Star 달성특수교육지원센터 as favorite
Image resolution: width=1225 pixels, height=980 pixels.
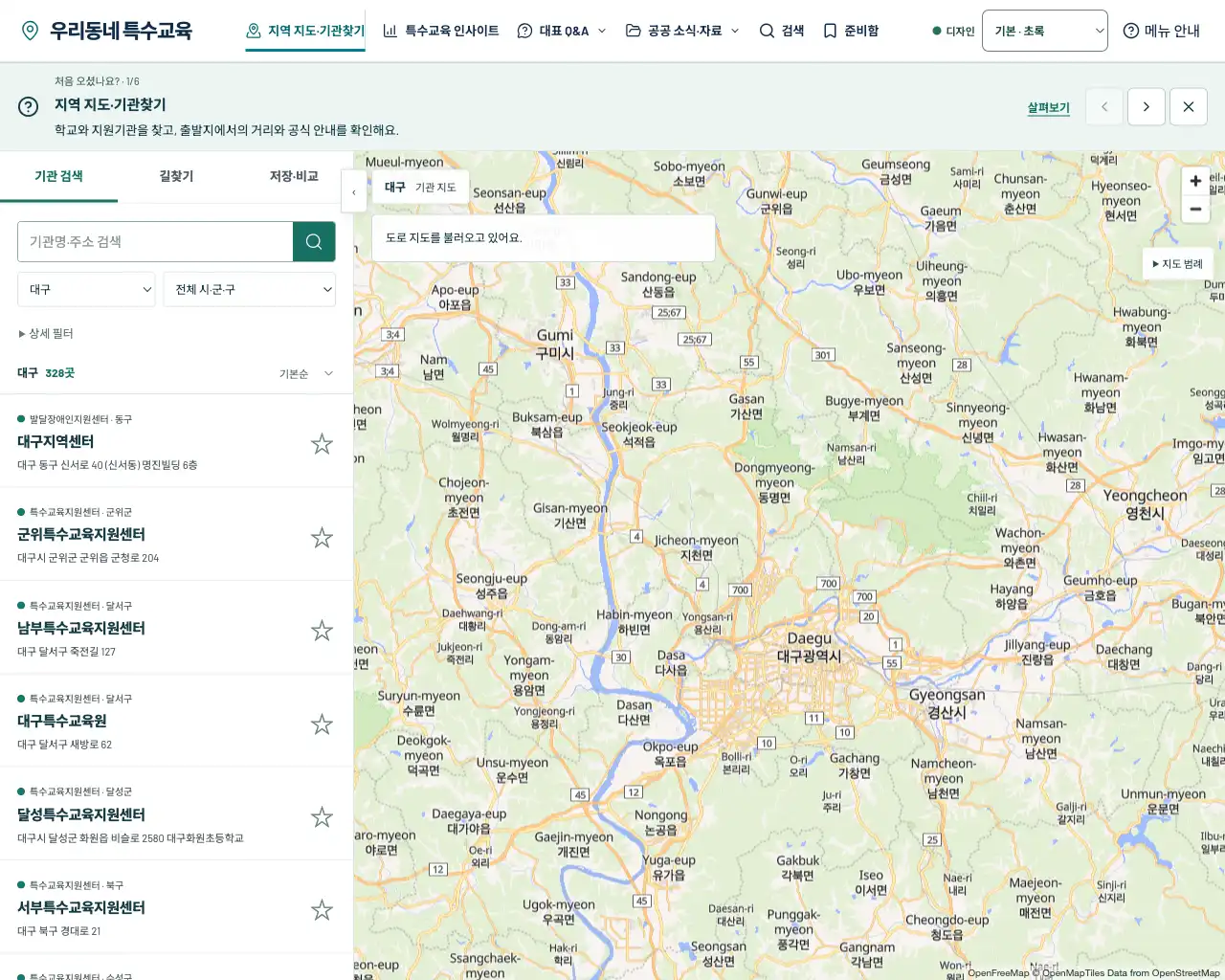coord(322,817)
